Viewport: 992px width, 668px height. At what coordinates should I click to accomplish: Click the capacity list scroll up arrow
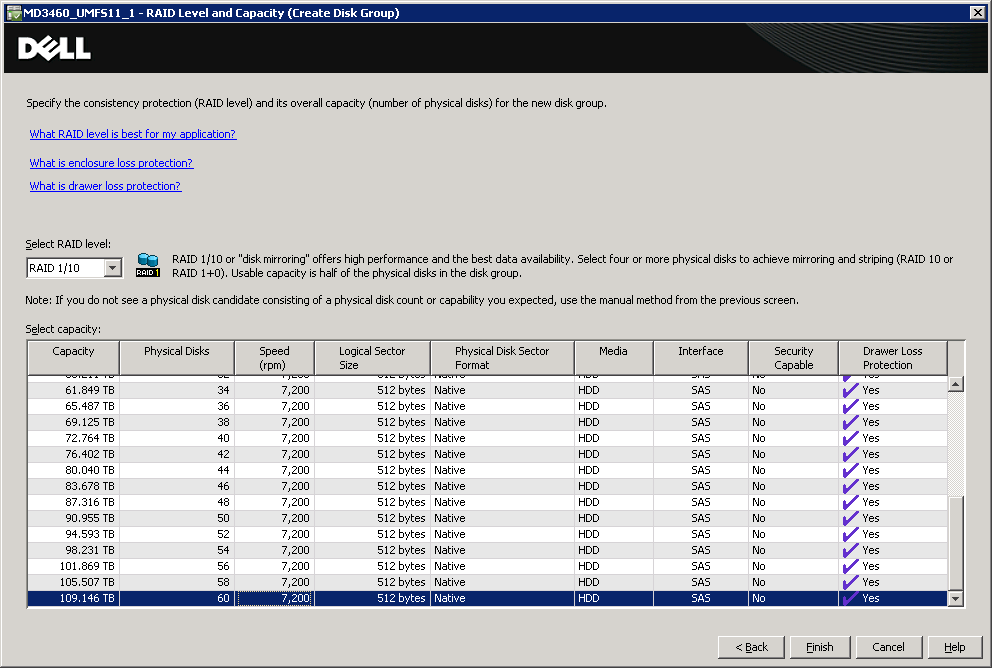coord(956,384)
